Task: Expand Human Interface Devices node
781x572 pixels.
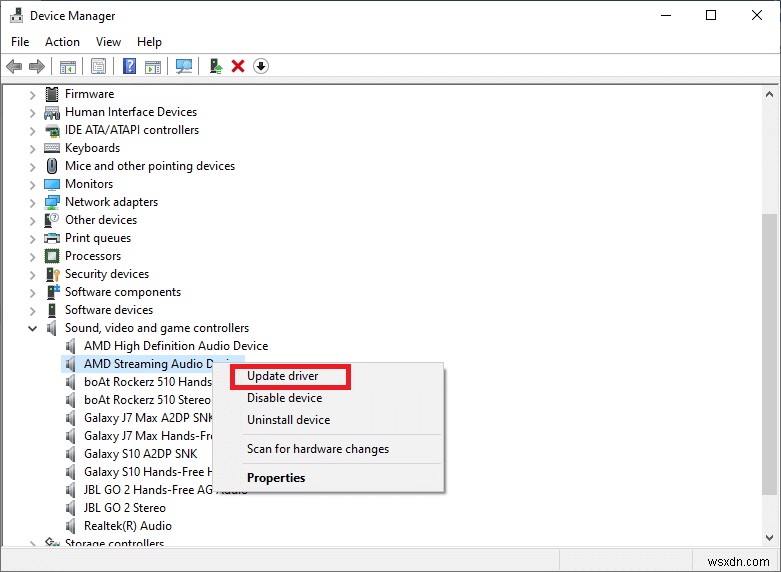Action: (32, 112)
